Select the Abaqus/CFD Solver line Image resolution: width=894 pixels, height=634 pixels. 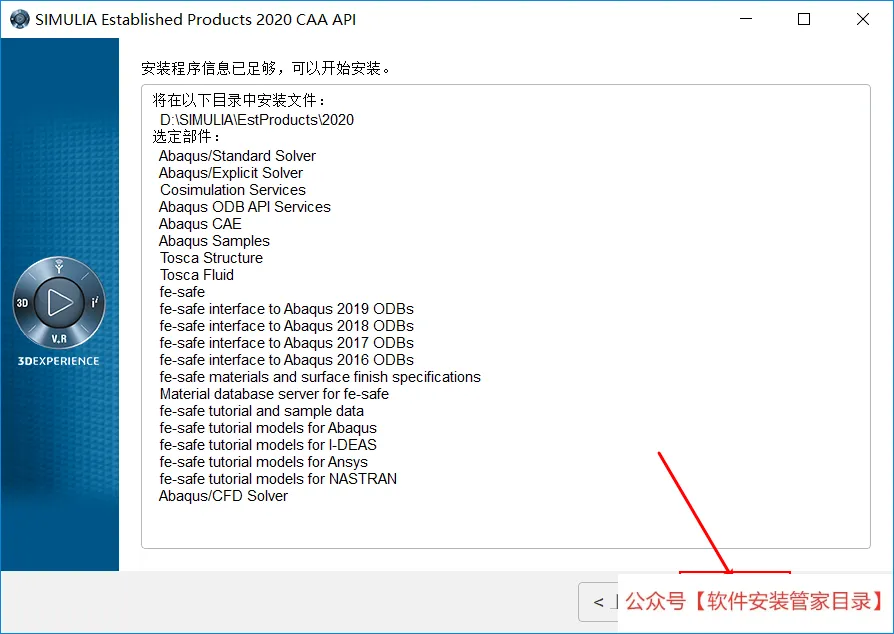click(x=224, y=496)
